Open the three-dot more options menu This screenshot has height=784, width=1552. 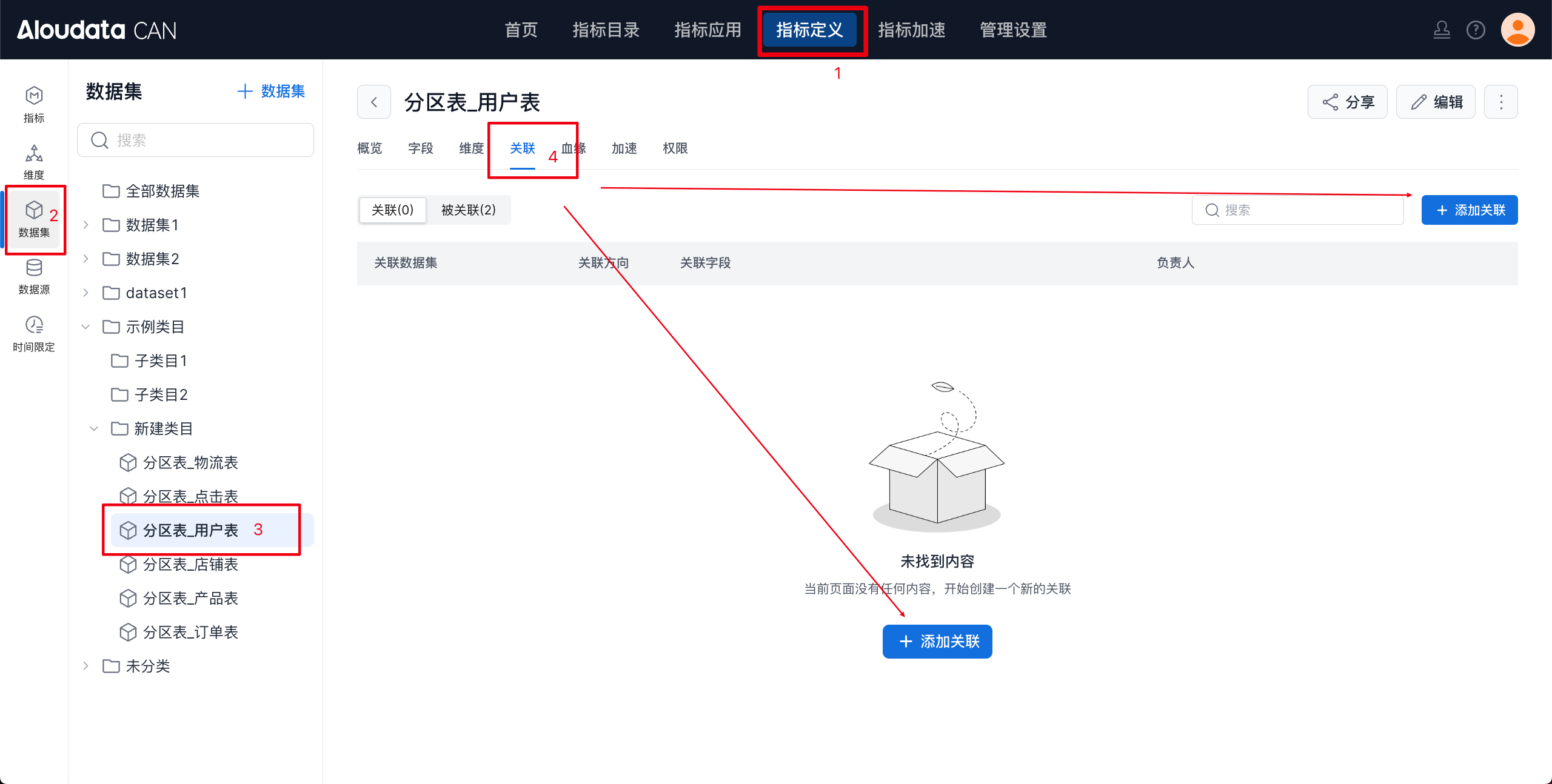click(x=1500, y=102)
